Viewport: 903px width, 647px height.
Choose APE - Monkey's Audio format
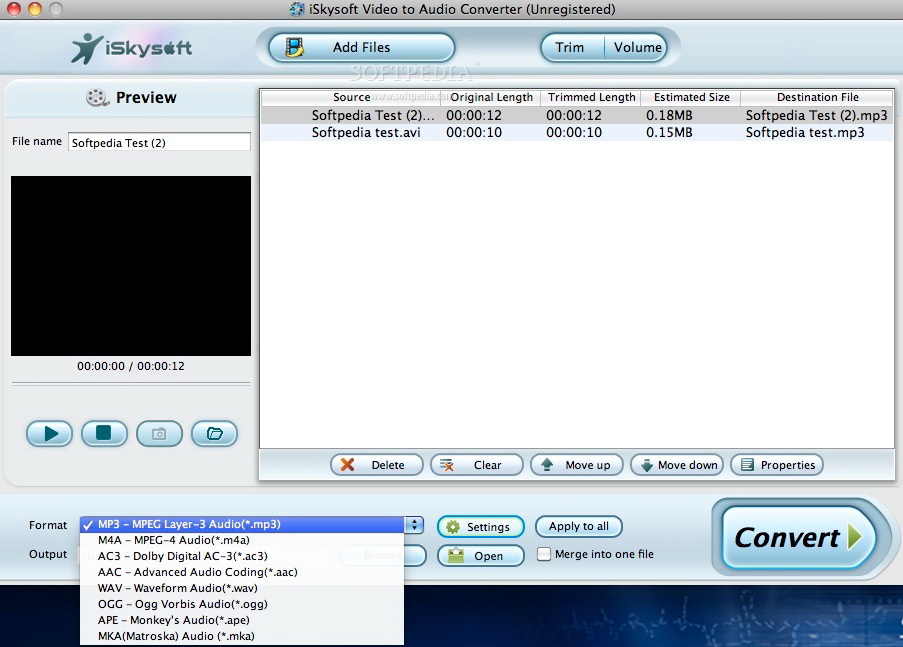pos(242,620)
